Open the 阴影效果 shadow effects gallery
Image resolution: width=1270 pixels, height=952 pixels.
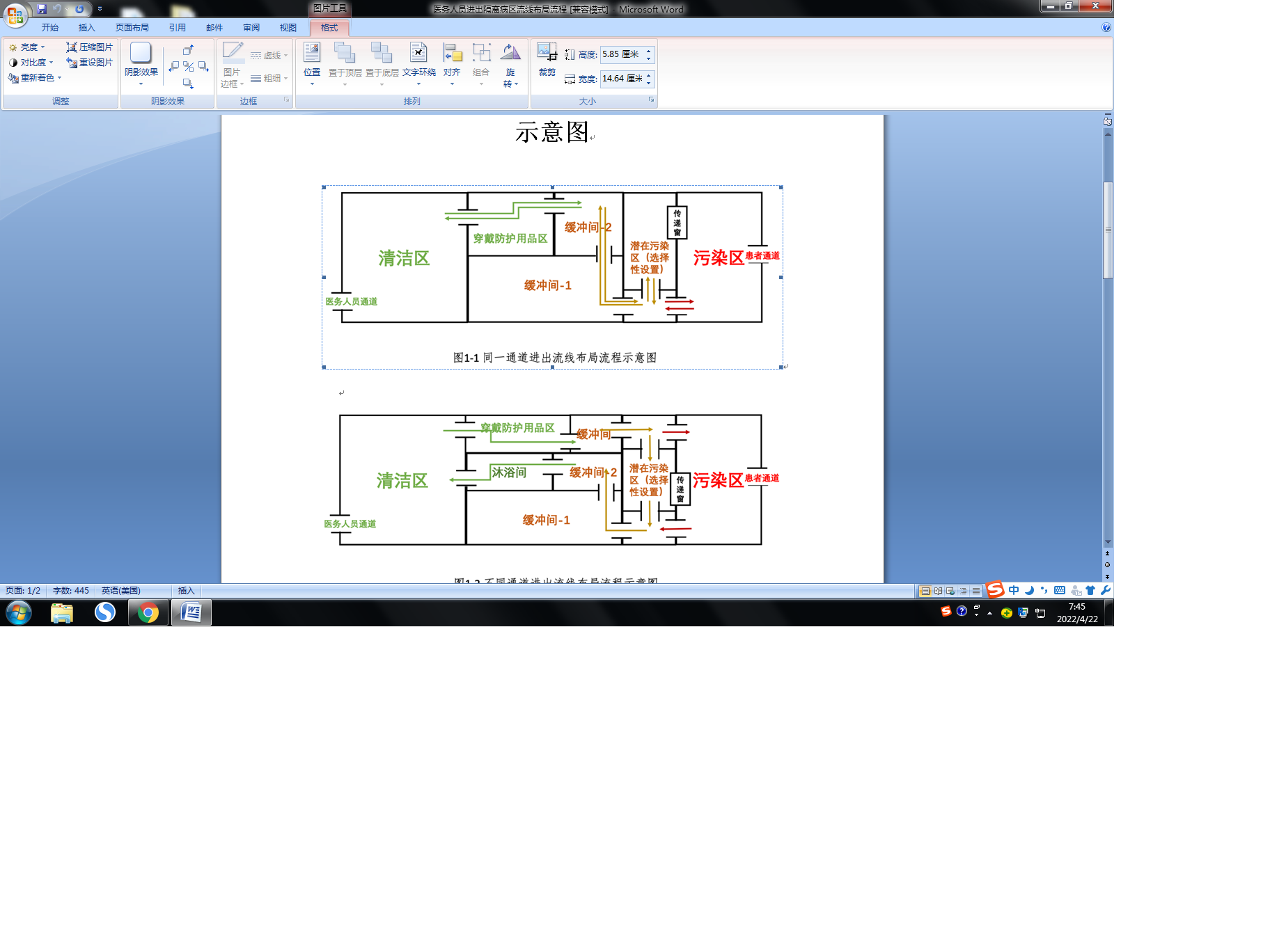141,63
